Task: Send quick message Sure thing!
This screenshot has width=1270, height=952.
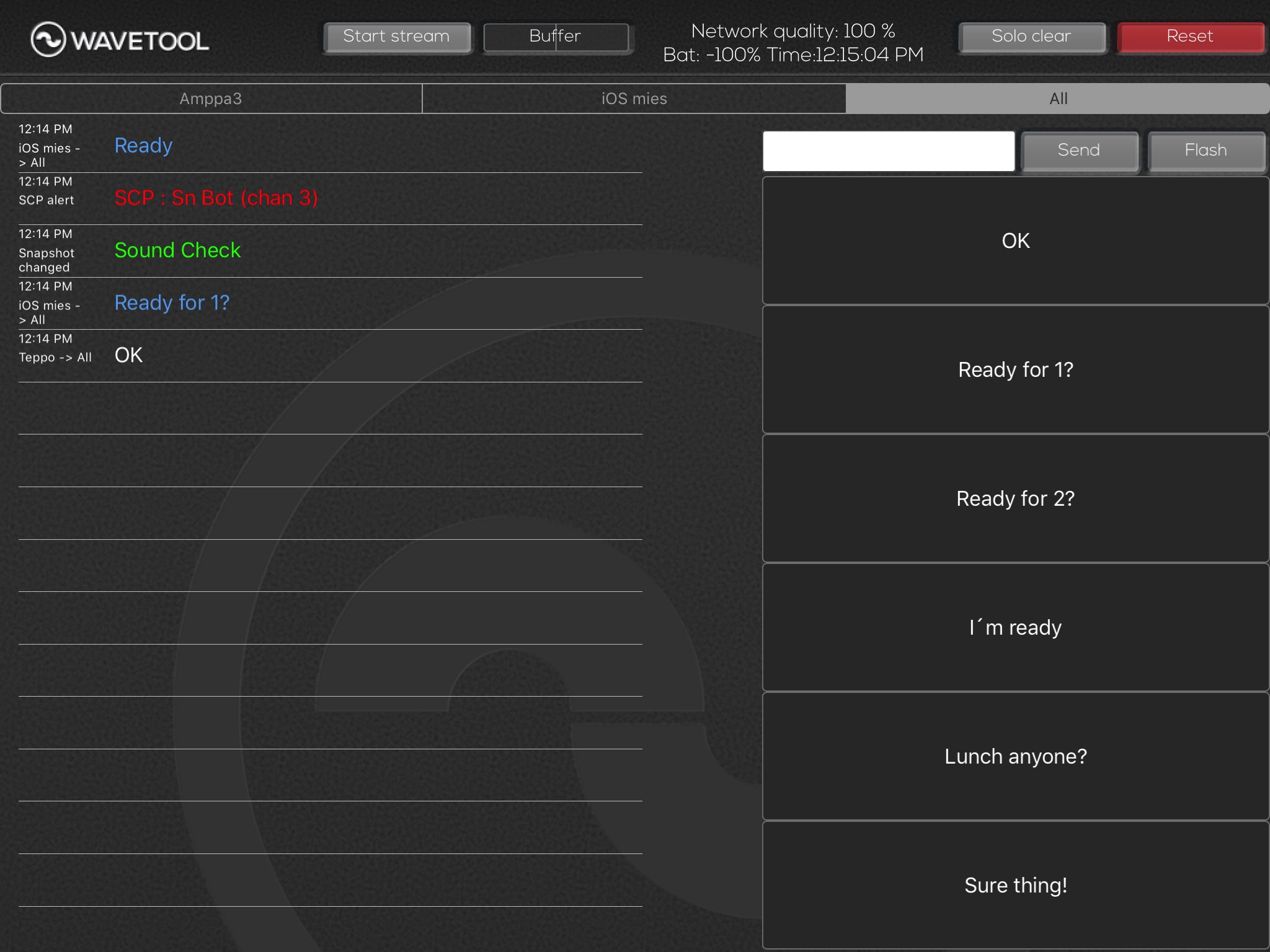Action: 1016,885
